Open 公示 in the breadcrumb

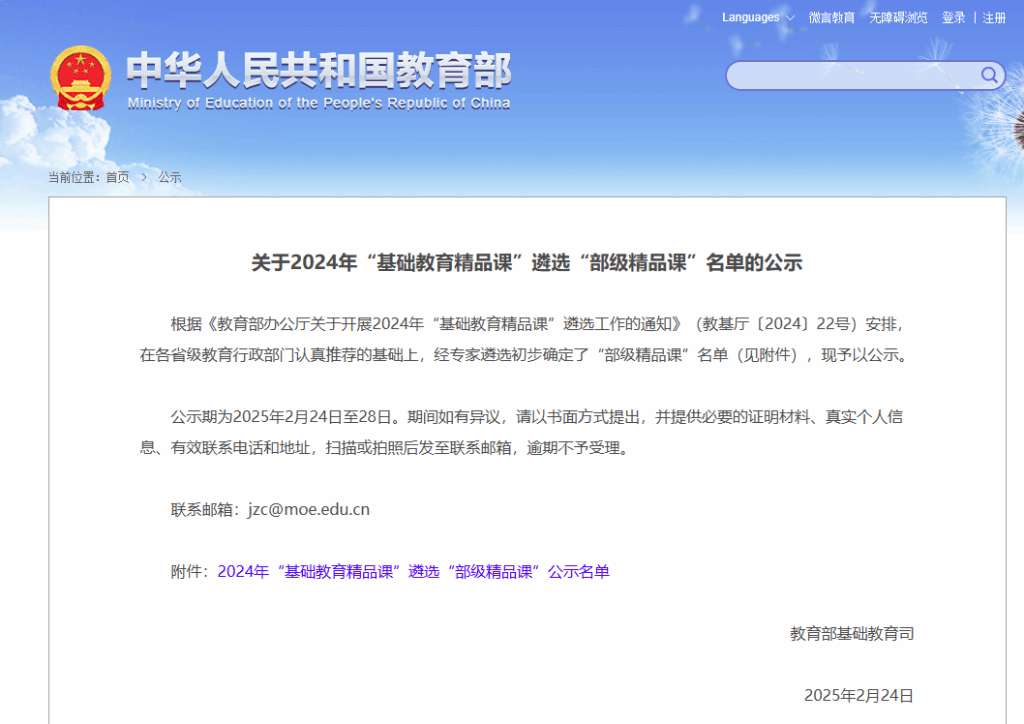tap(170, 177)
